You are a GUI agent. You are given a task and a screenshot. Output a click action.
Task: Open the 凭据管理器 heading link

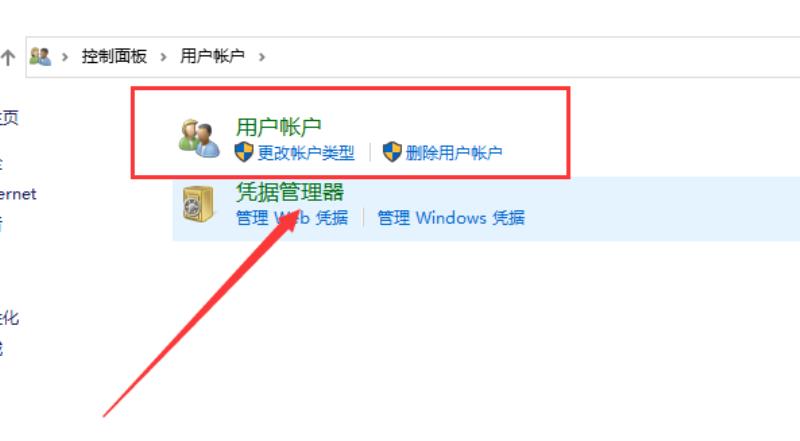pos(289,192)
